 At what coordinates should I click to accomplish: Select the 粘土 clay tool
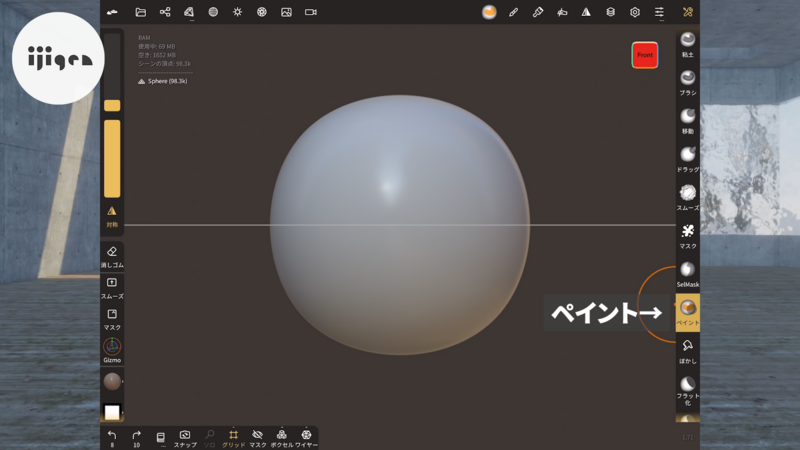pyautogui.click(x=688, y=44)
